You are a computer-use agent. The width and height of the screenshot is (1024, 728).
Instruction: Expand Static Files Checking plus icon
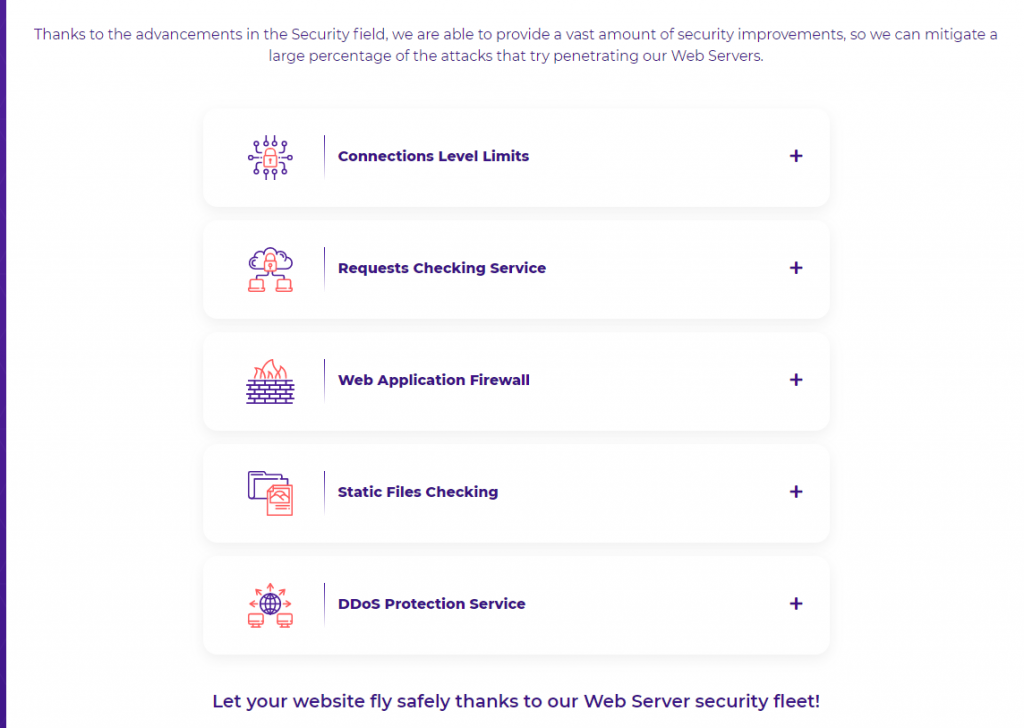795,492
